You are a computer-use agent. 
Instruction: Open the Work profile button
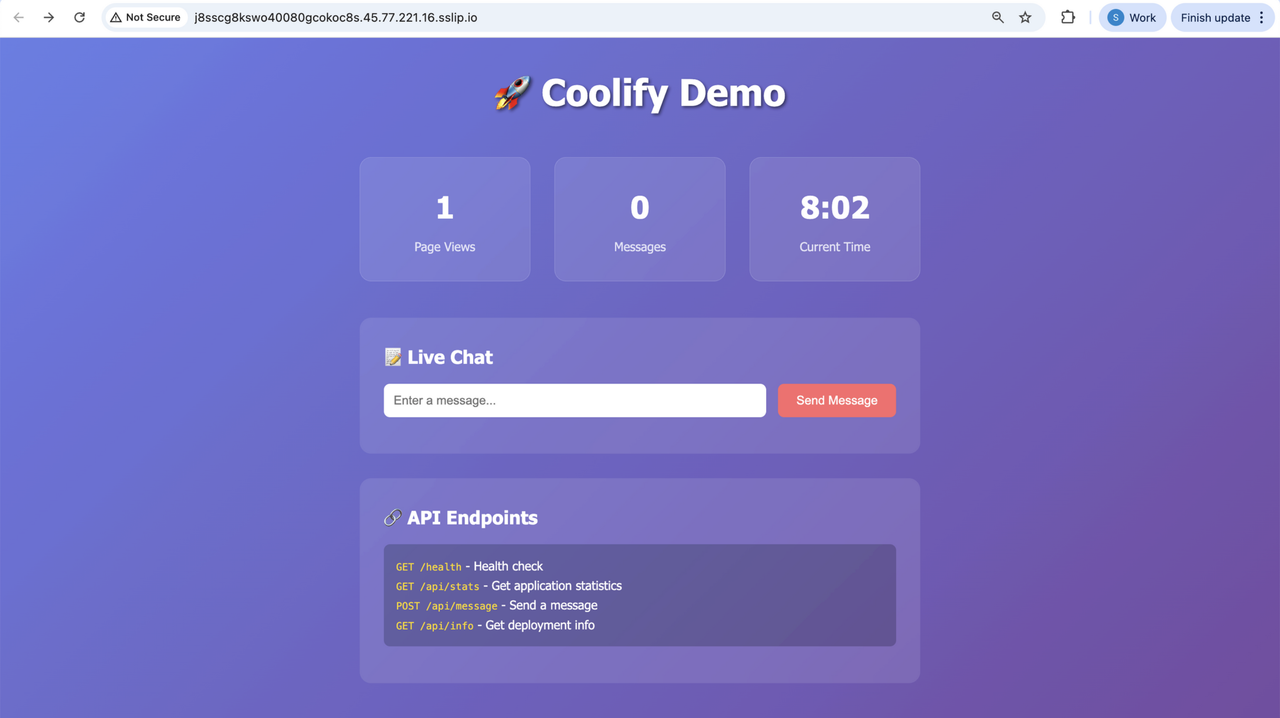1132,17
